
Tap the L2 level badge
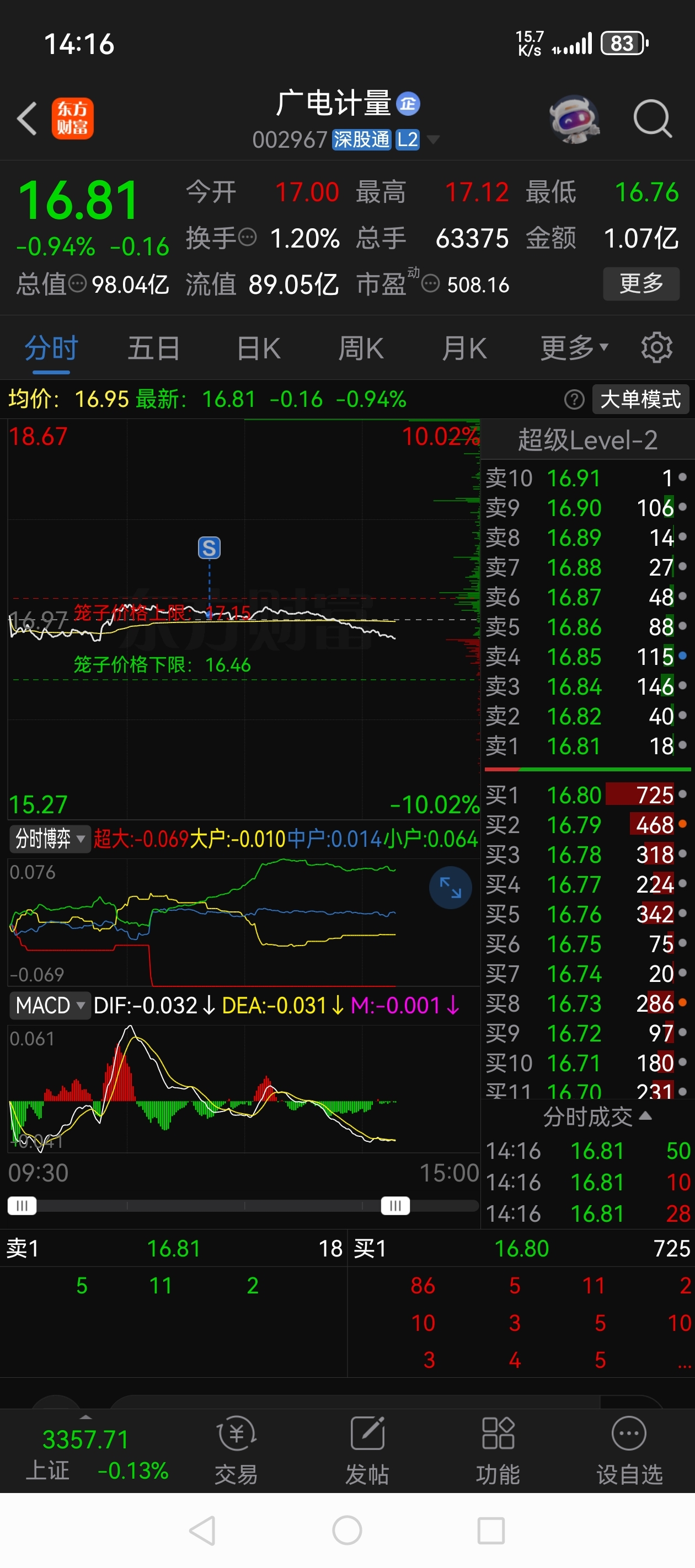[x=408, y=140]
